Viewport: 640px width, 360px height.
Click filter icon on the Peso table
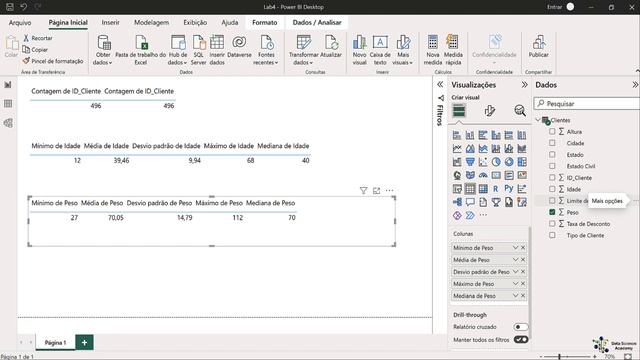point(363,191)
